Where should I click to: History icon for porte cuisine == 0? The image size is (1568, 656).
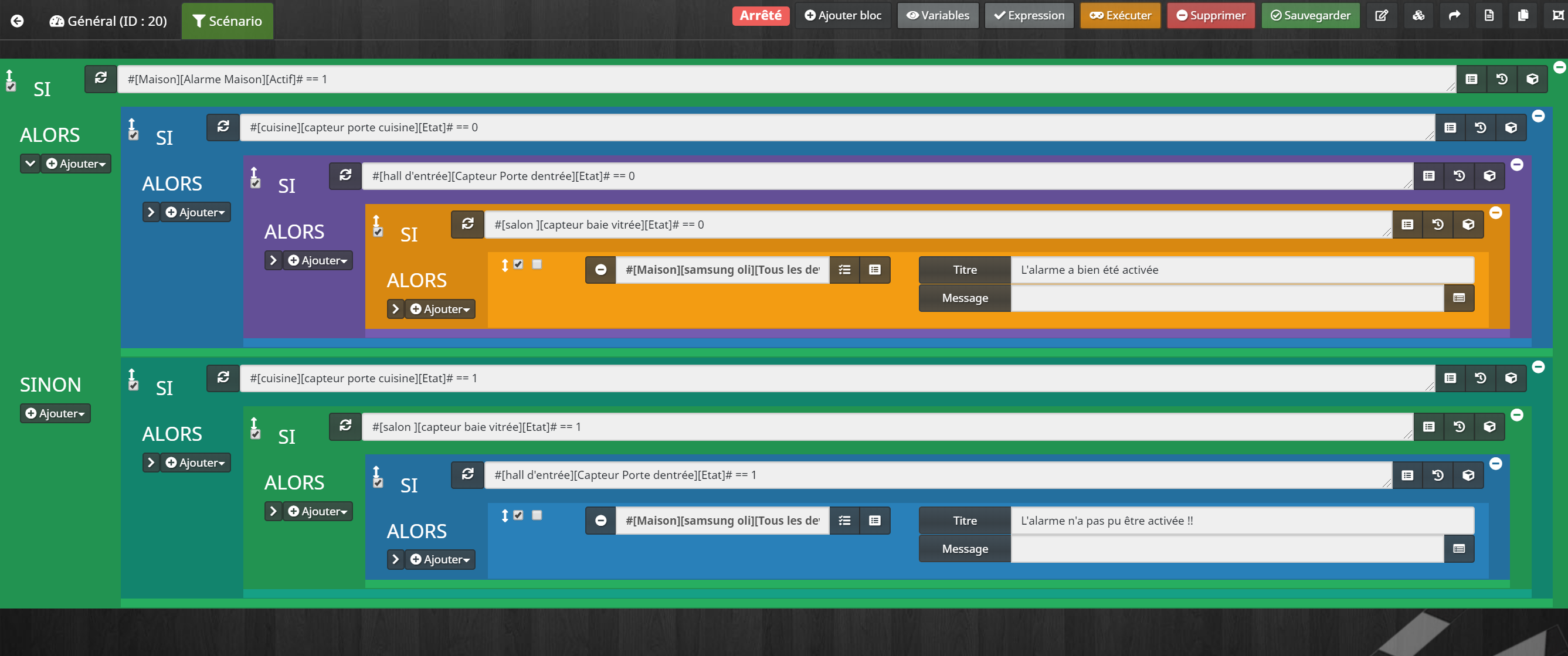tap(1481, 127)
